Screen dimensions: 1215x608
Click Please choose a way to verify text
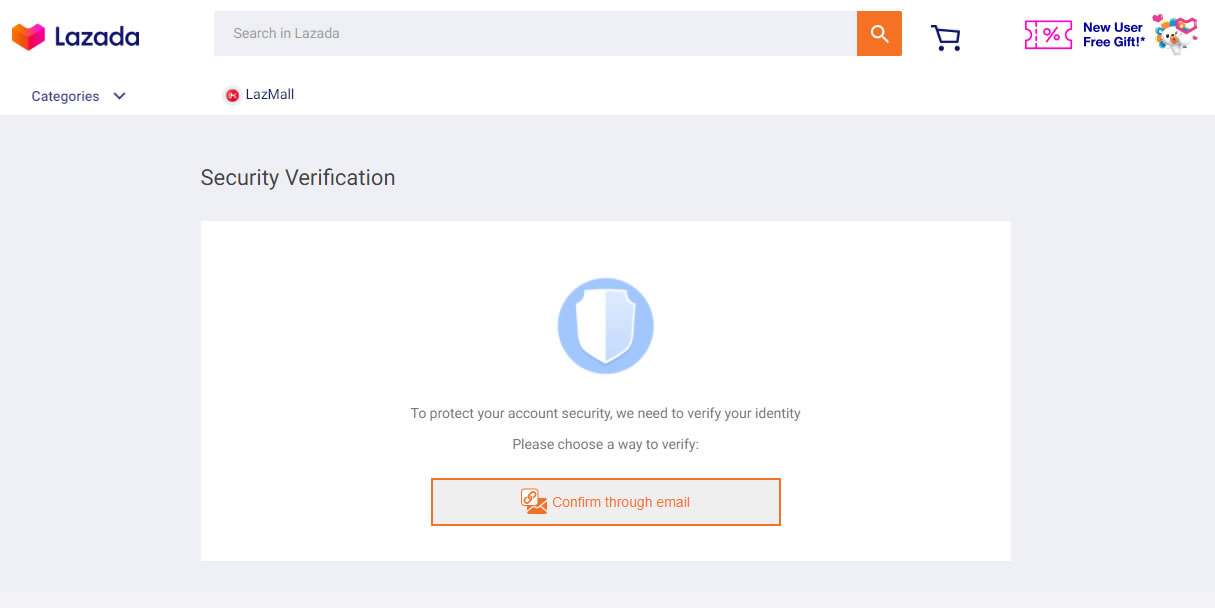605,444
